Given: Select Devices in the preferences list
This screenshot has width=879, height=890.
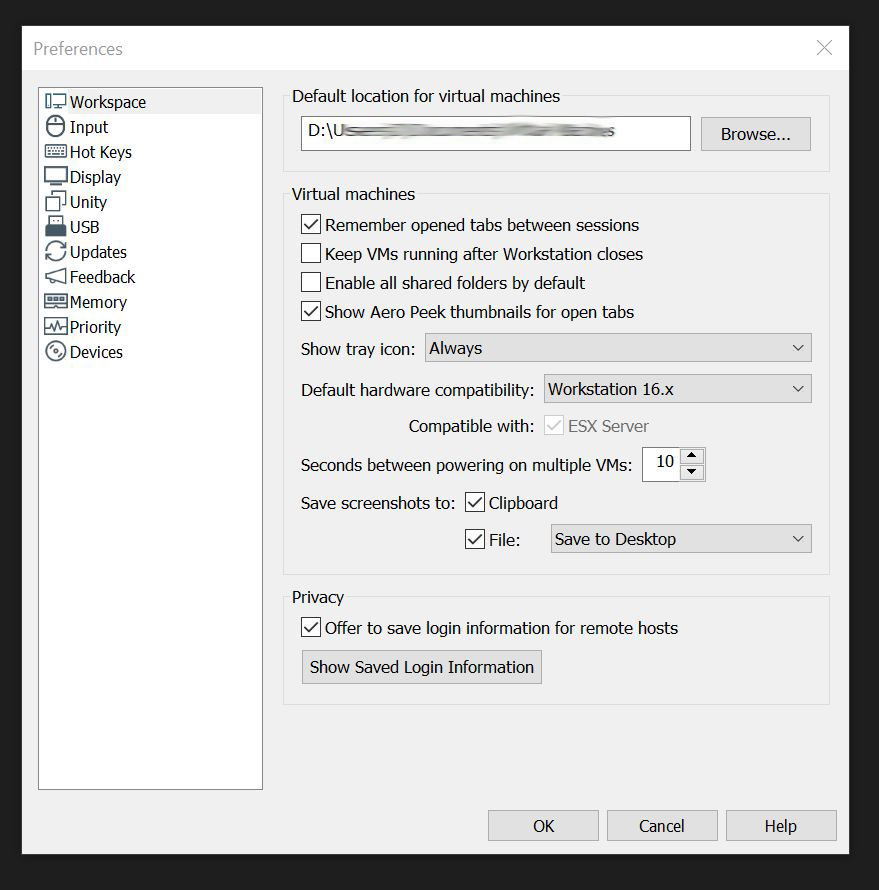Looking at the screenshot, I should [96, 352].
